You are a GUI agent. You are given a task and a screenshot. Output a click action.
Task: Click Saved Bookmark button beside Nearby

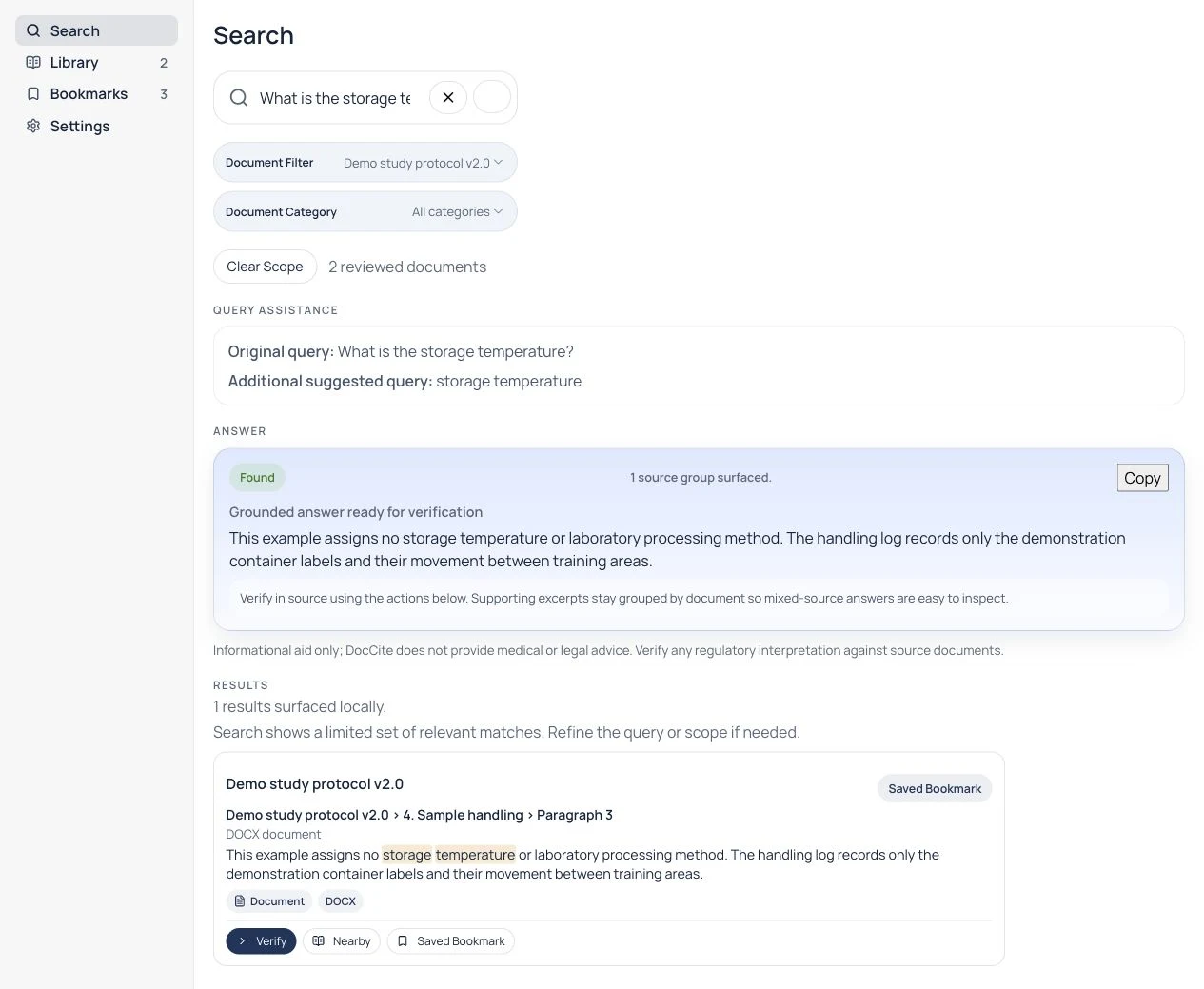tap(450, 941)
